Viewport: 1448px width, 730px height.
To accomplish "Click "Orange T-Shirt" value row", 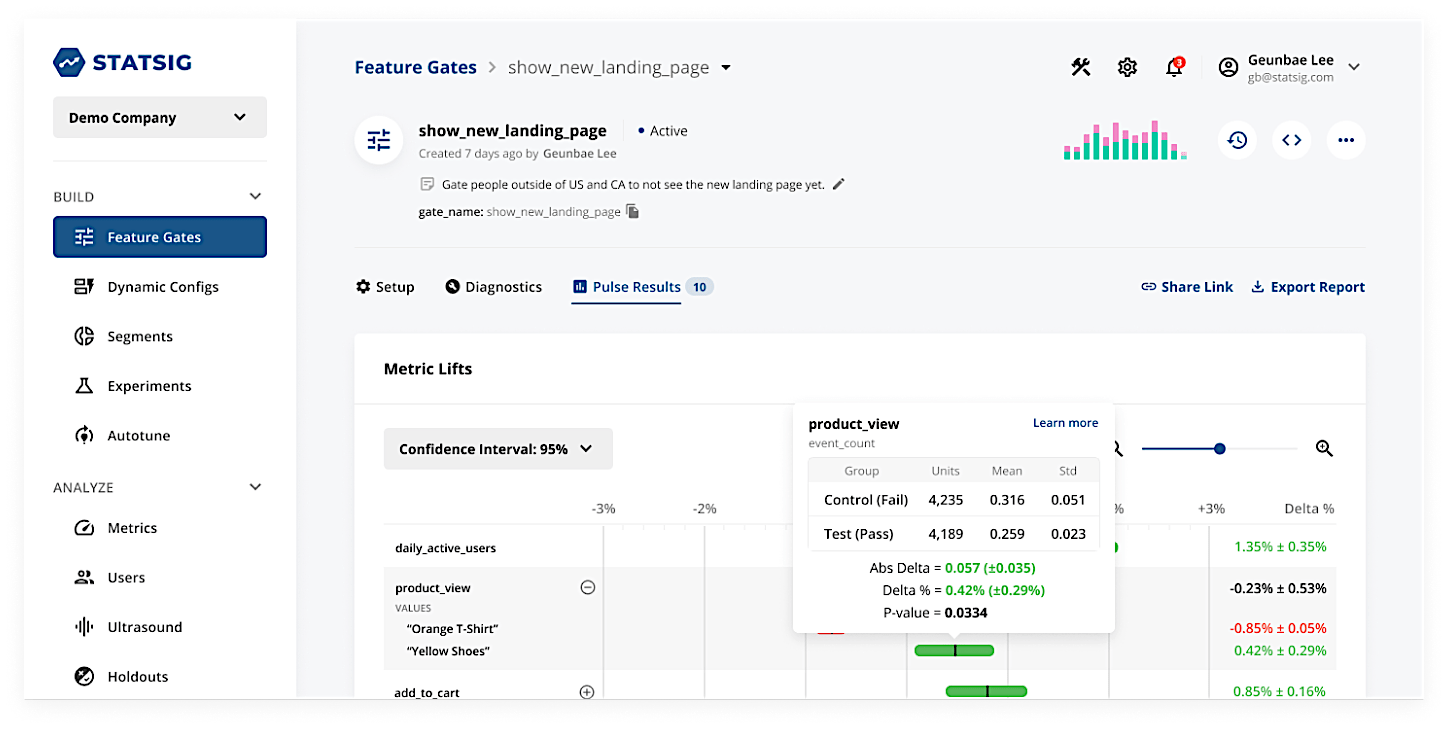I will (452, 629).
